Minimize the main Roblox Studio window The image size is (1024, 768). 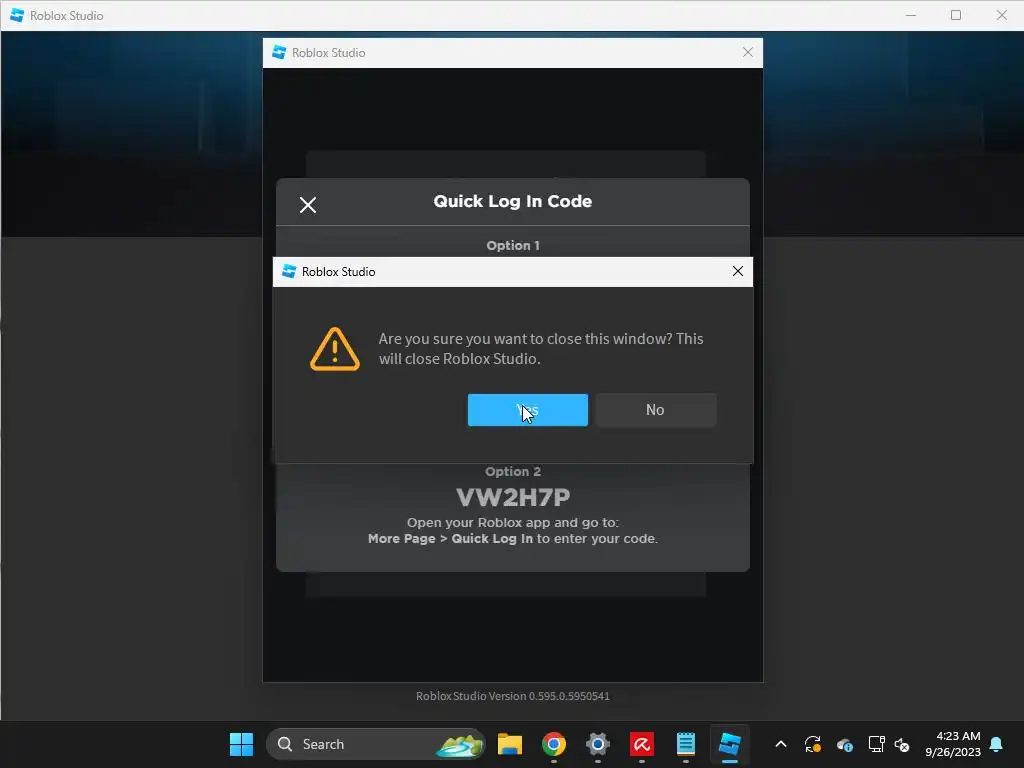point(911,15)
